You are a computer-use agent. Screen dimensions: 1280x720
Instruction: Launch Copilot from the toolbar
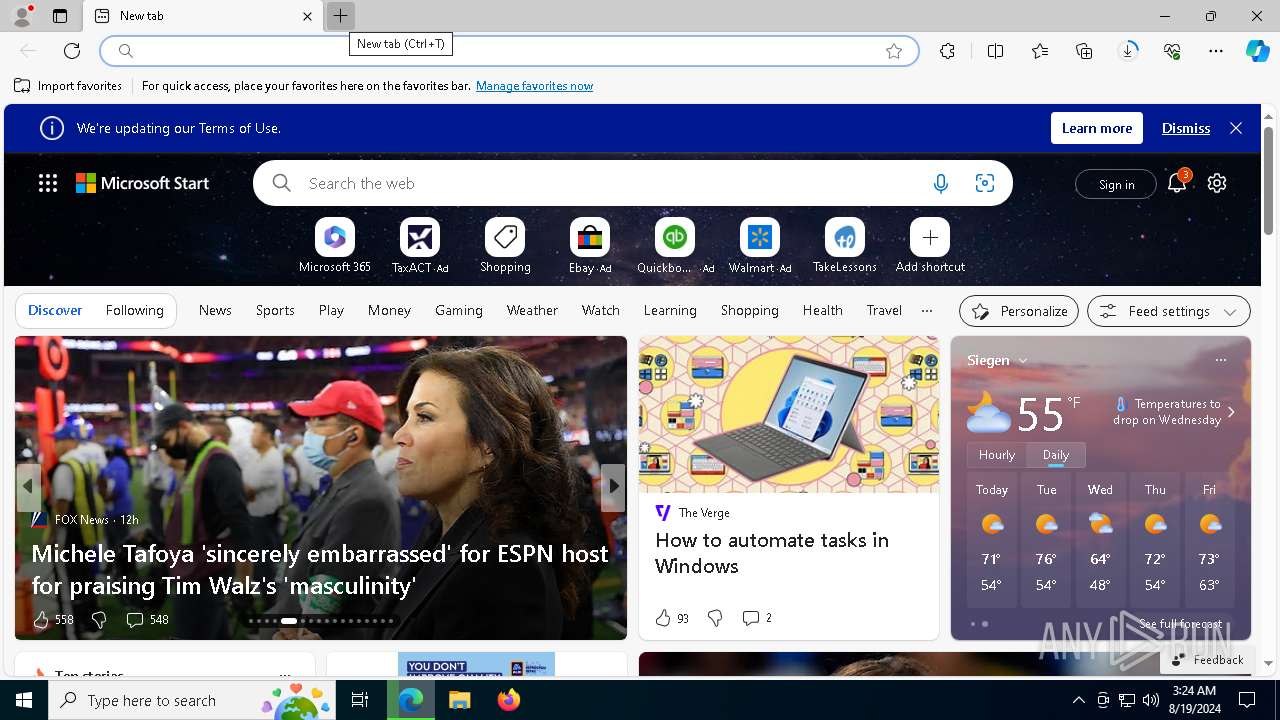pyautogui.click(x=1257, y=51)
